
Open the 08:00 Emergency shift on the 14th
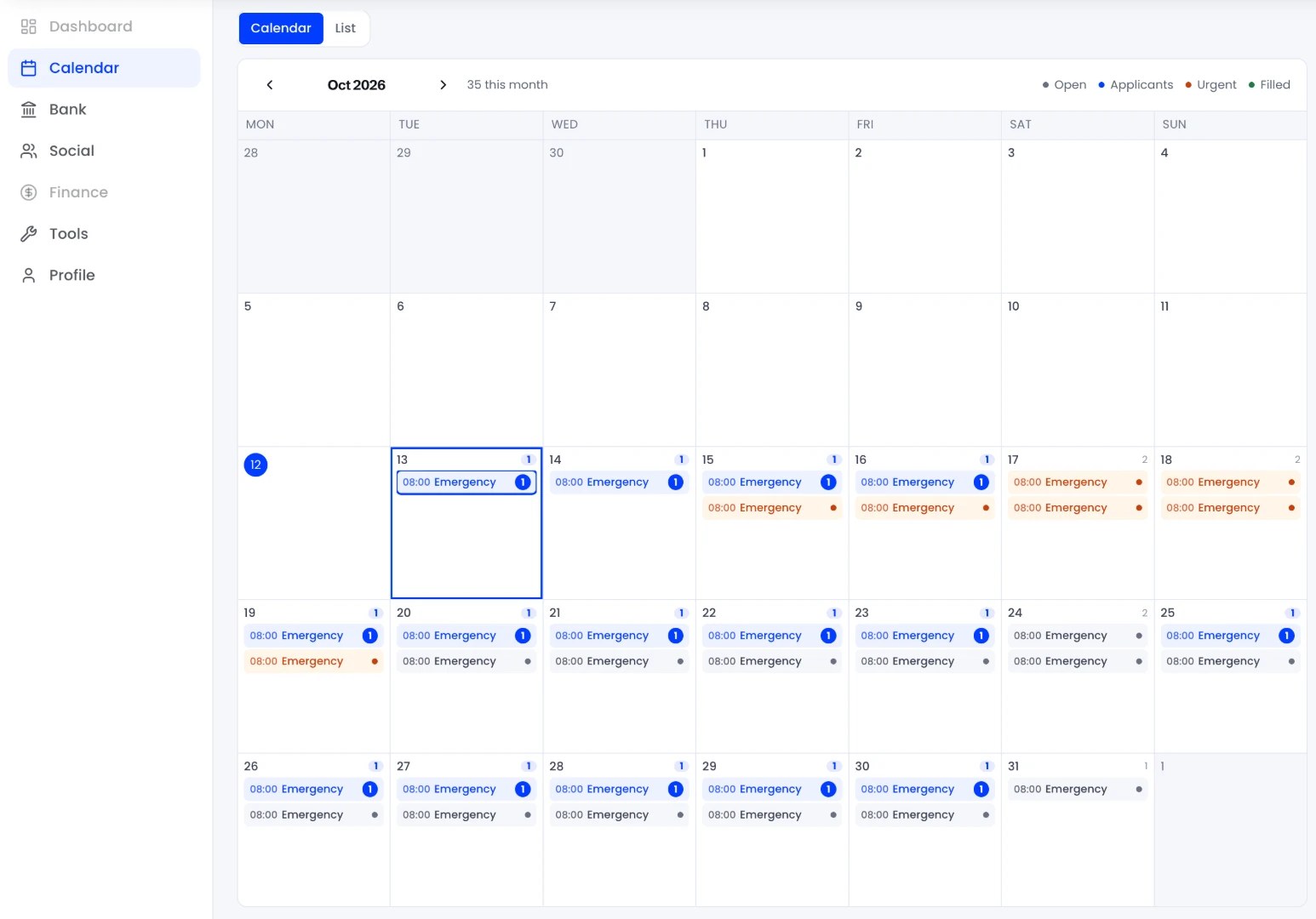tap(619, 482)
